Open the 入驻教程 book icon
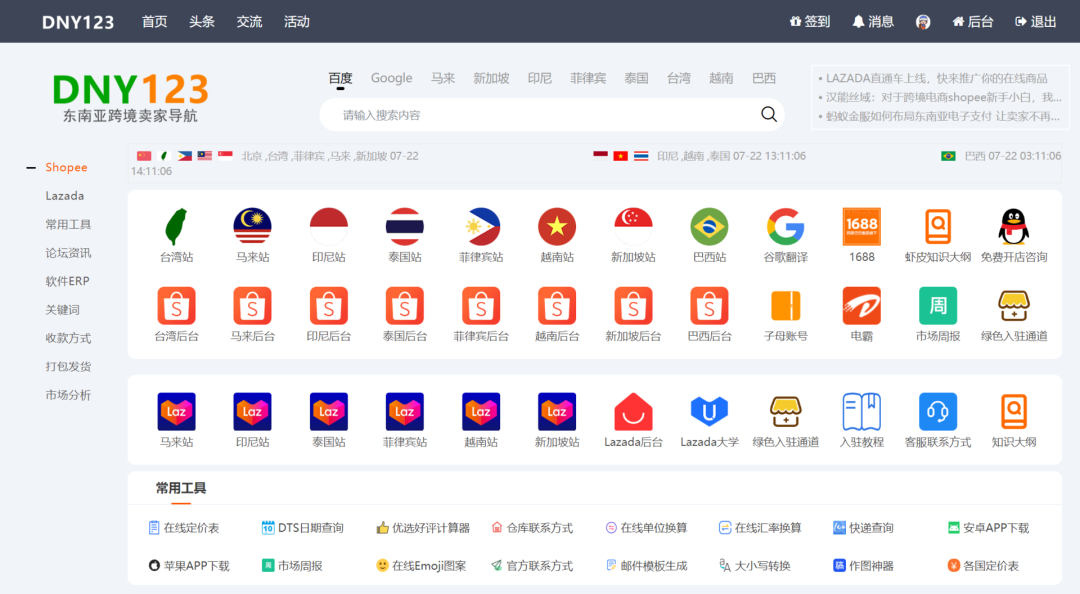The image size is (1080, 594). click(862, 411)
